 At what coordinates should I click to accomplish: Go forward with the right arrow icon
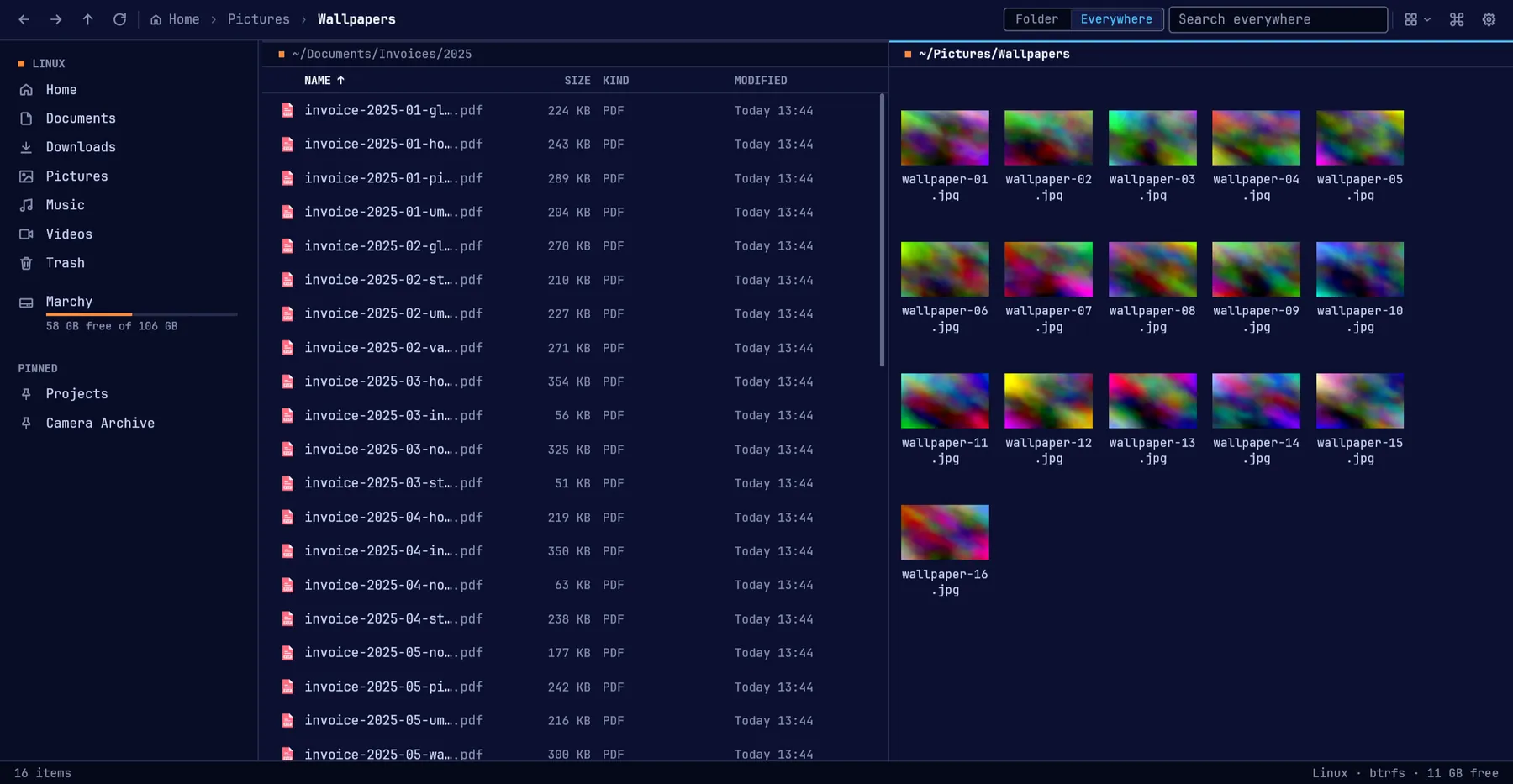55,19
